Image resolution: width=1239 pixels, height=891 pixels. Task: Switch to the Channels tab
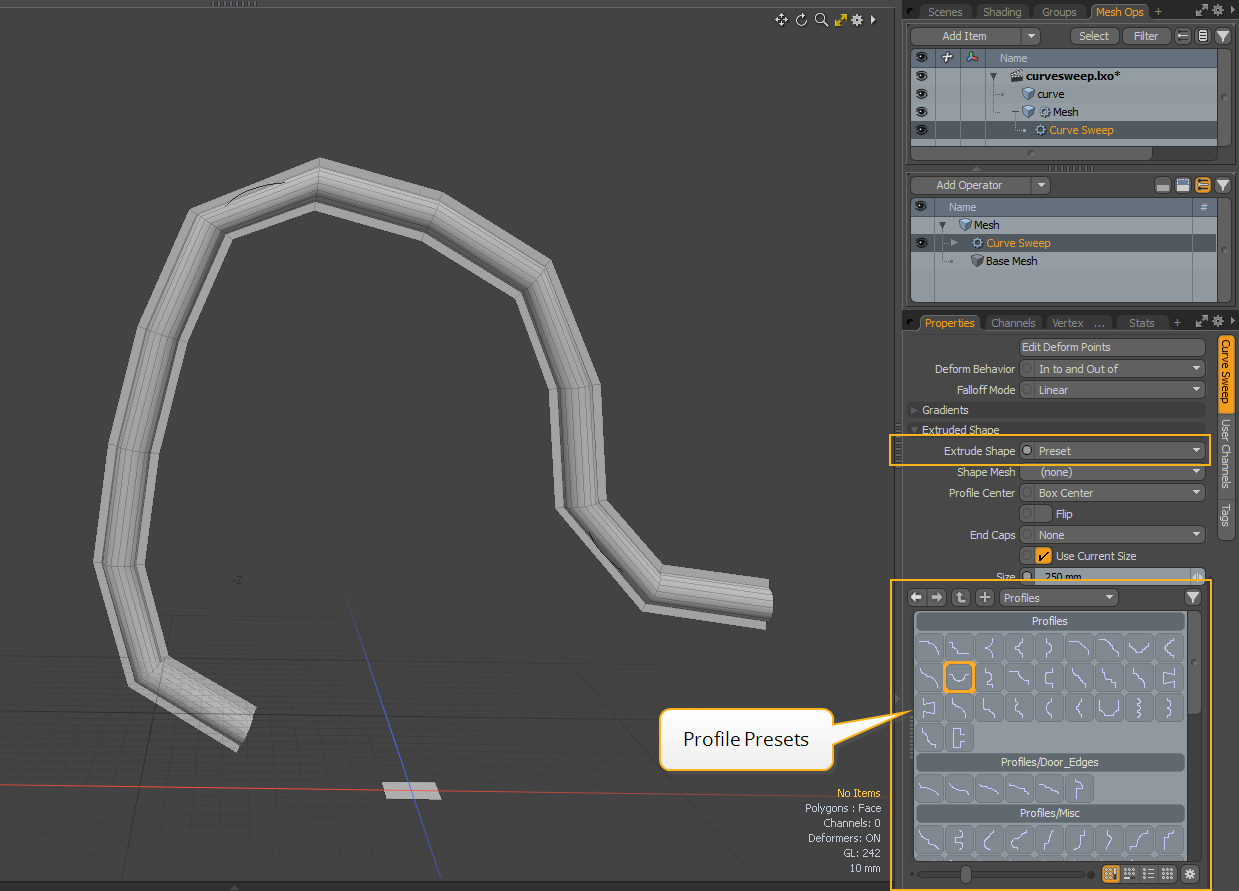click(1013, 323)
